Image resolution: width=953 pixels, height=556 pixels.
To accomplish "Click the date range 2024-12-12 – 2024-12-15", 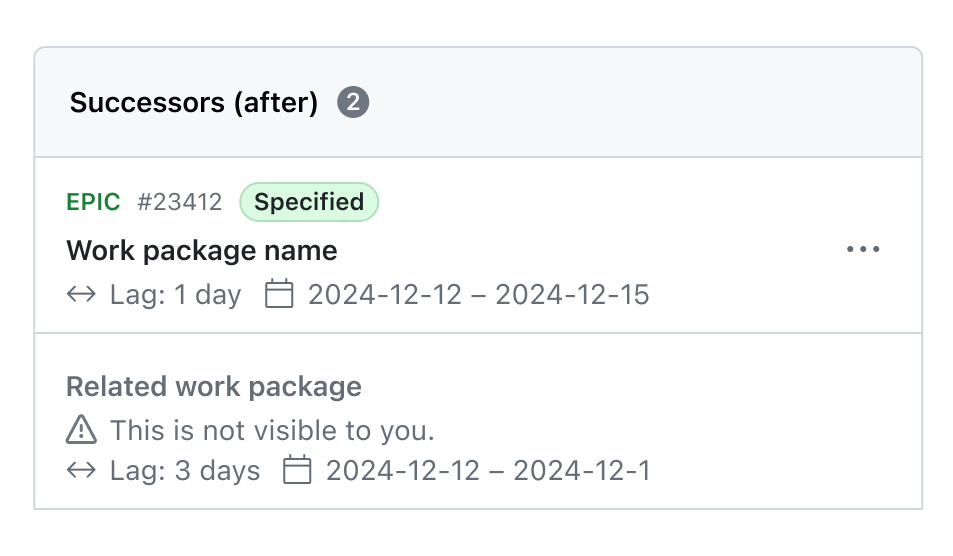I will [478, 295].
